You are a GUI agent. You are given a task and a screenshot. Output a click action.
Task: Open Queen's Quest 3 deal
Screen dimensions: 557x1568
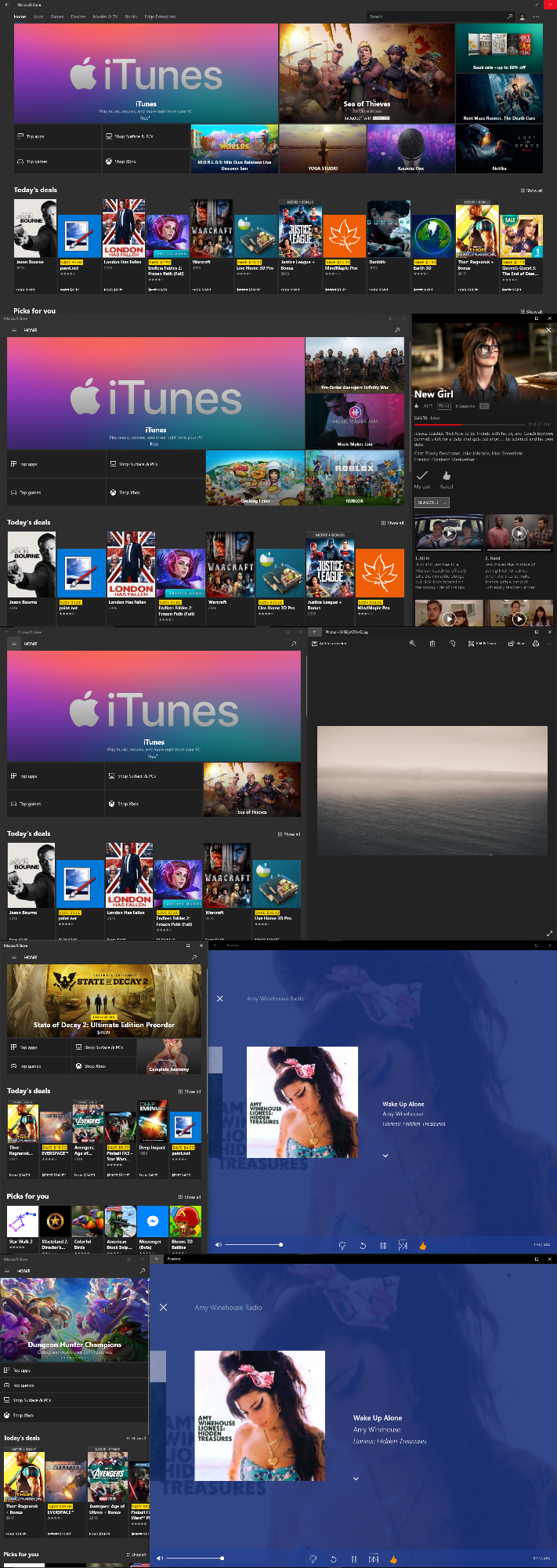pos(521,245)
